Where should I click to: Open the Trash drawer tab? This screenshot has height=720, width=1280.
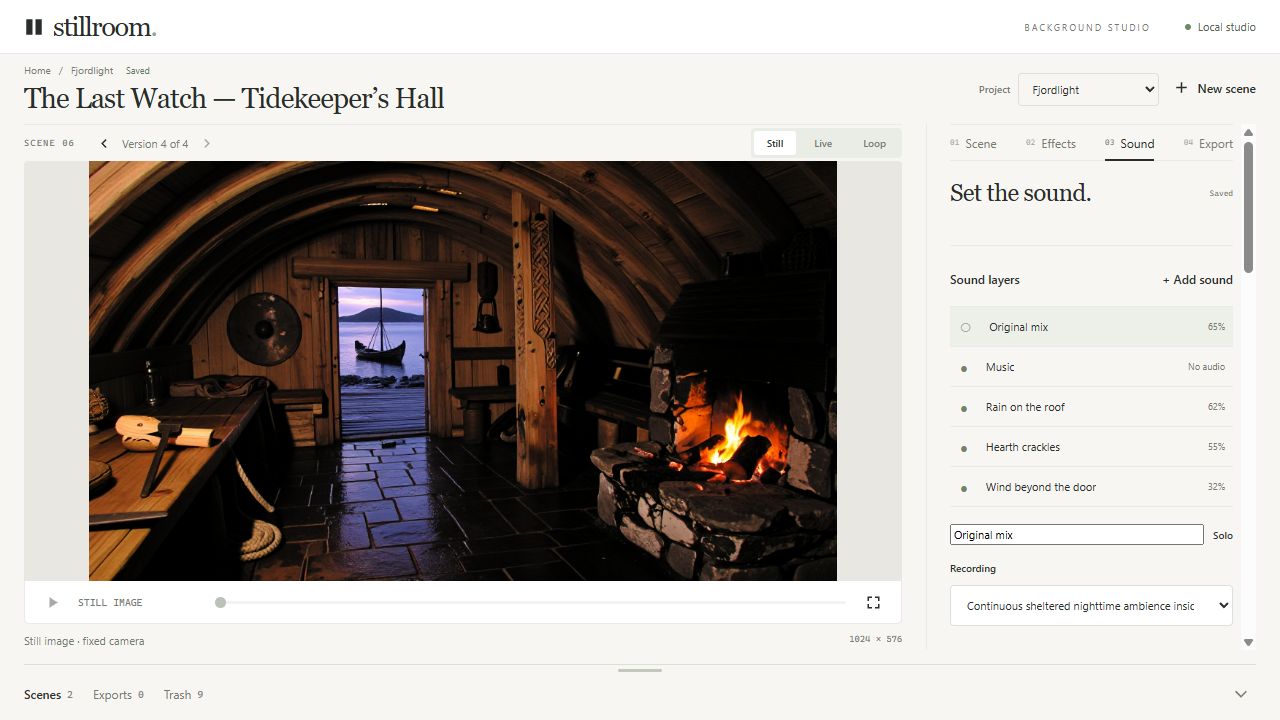(x=184, y=694)
